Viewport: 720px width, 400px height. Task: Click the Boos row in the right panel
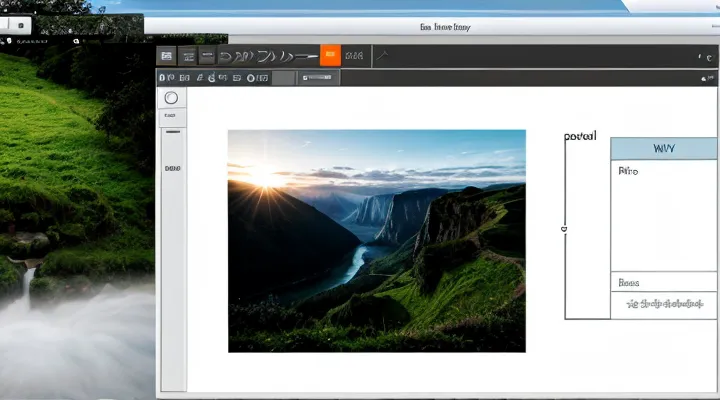coord(629,282)
